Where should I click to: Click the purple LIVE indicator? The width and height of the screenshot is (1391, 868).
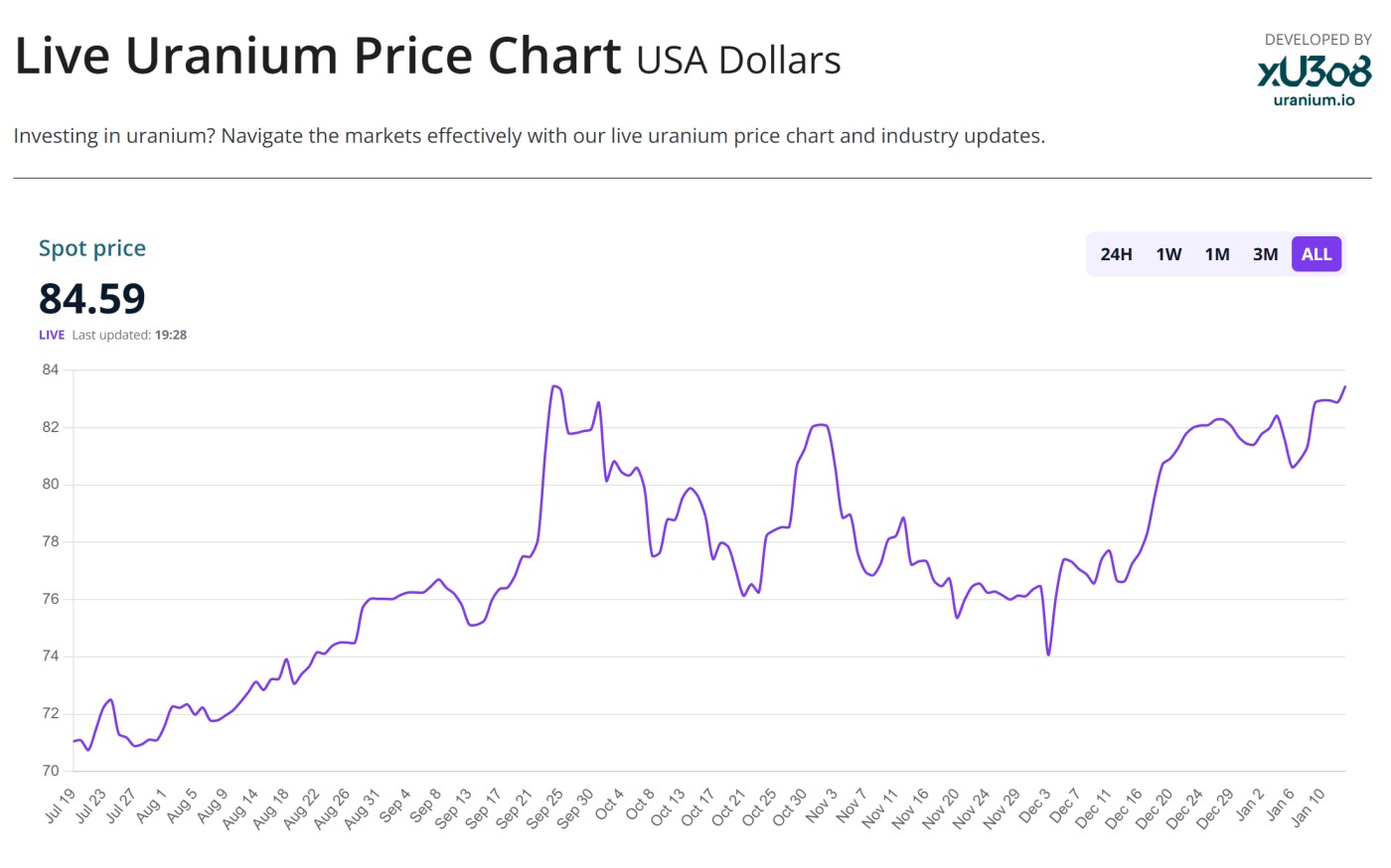pos(52,336)
